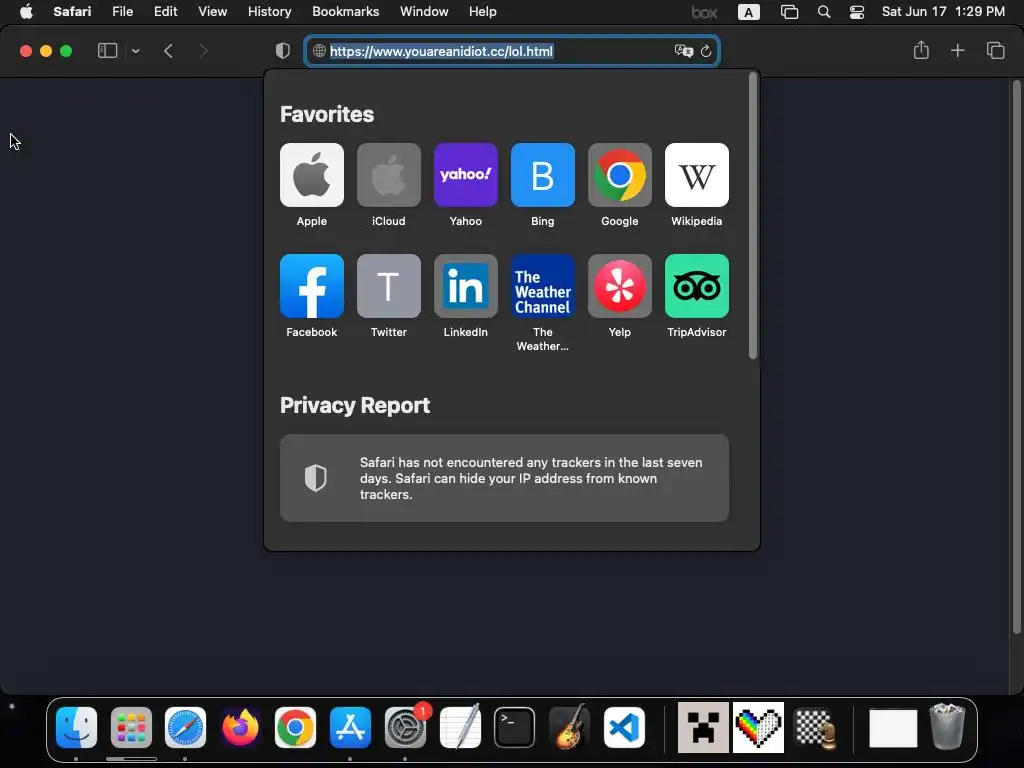Open the Trash
Viewport: 1024px width, 768px height.
(x=948, y=726)
